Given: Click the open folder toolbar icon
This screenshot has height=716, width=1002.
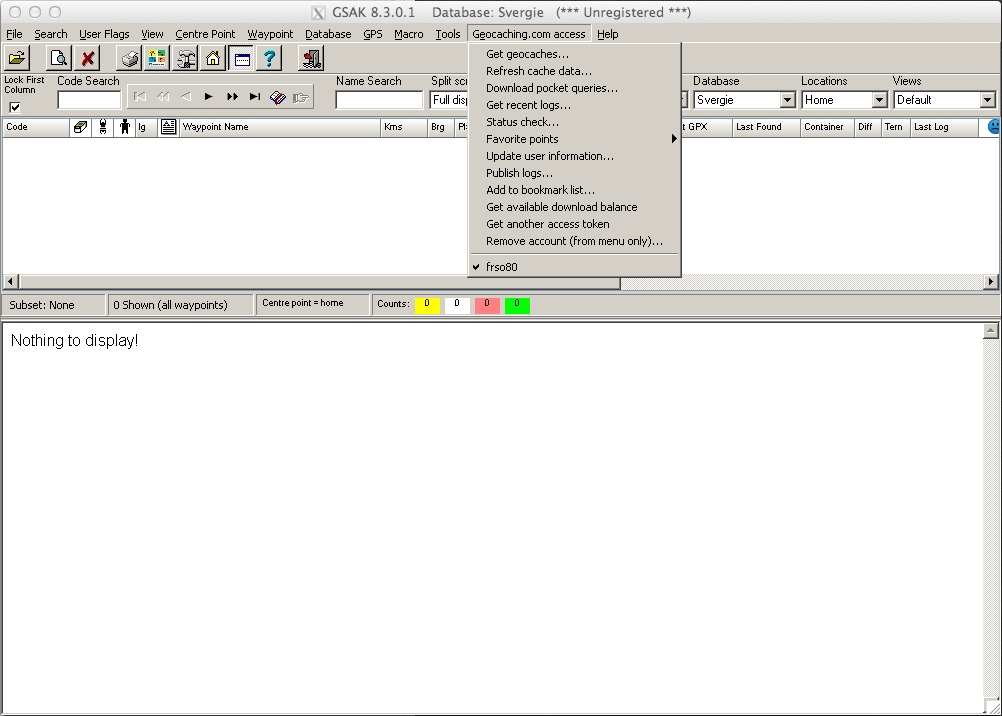Looking at the screenshot, I should click(18, 59).
